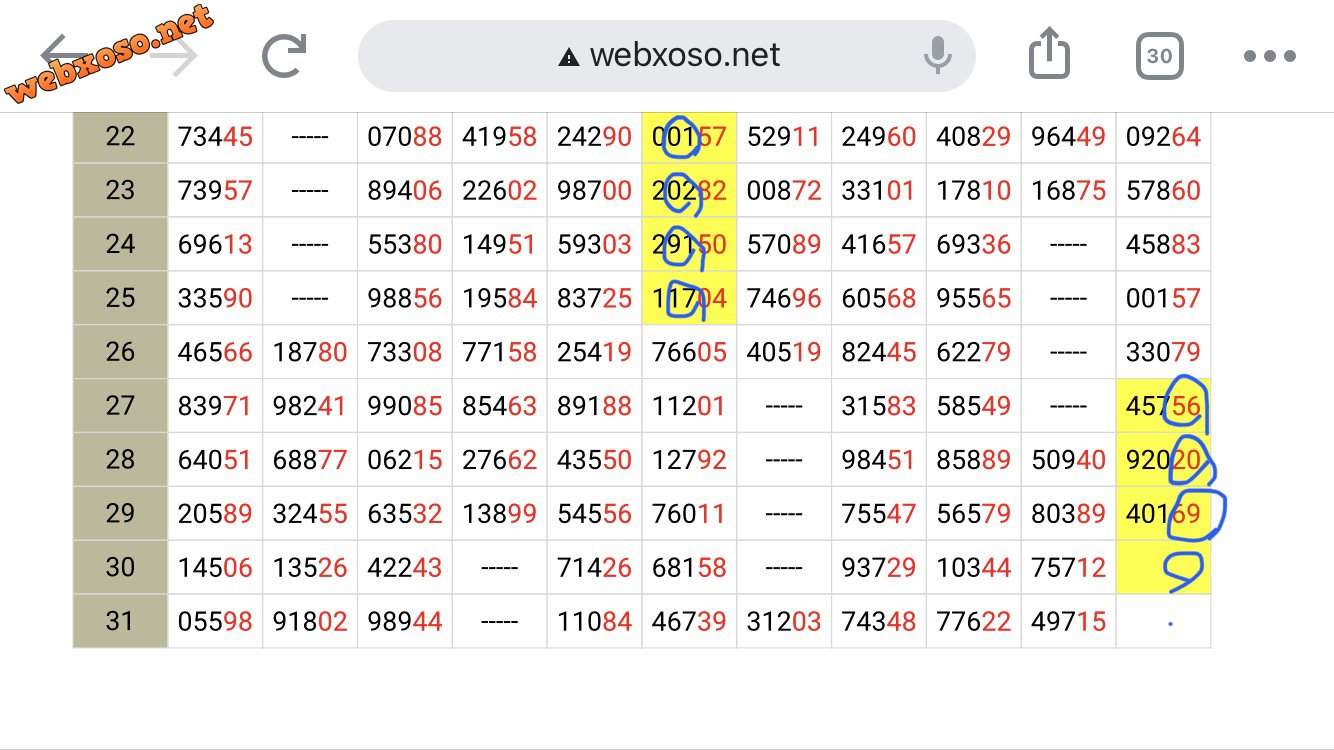Screen dimensions: 1334x750
Task: Select row header 22
Action: [120, 136]
